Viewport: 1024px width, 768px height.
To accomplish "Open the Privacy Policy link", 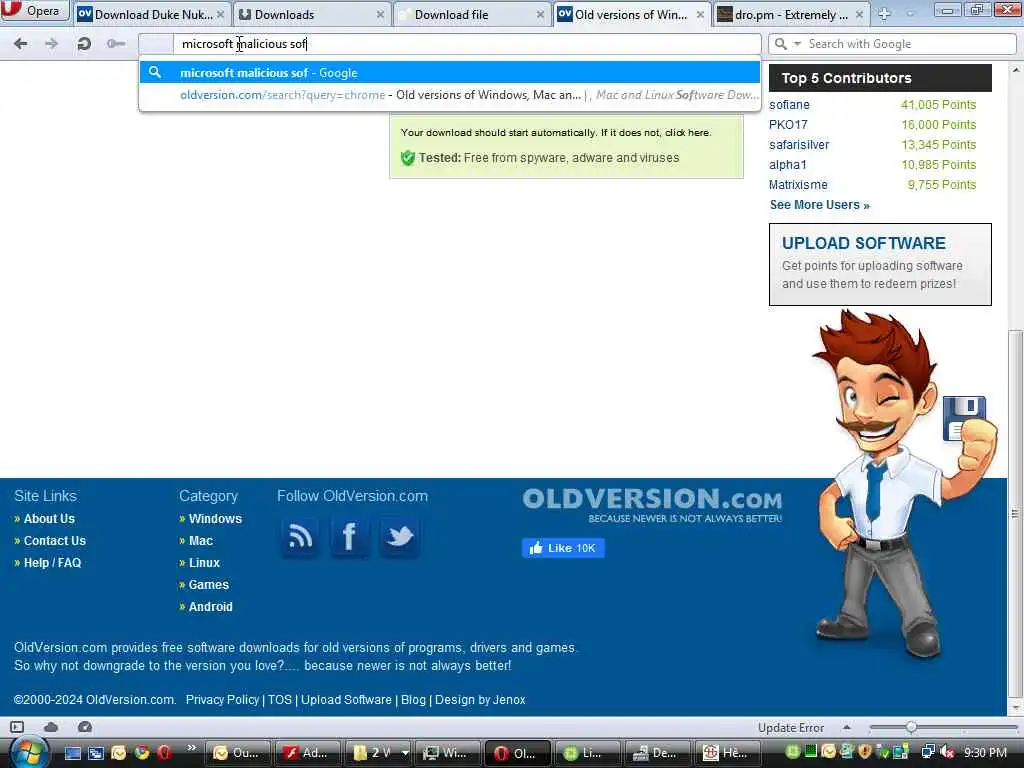I will coord(222,699).
